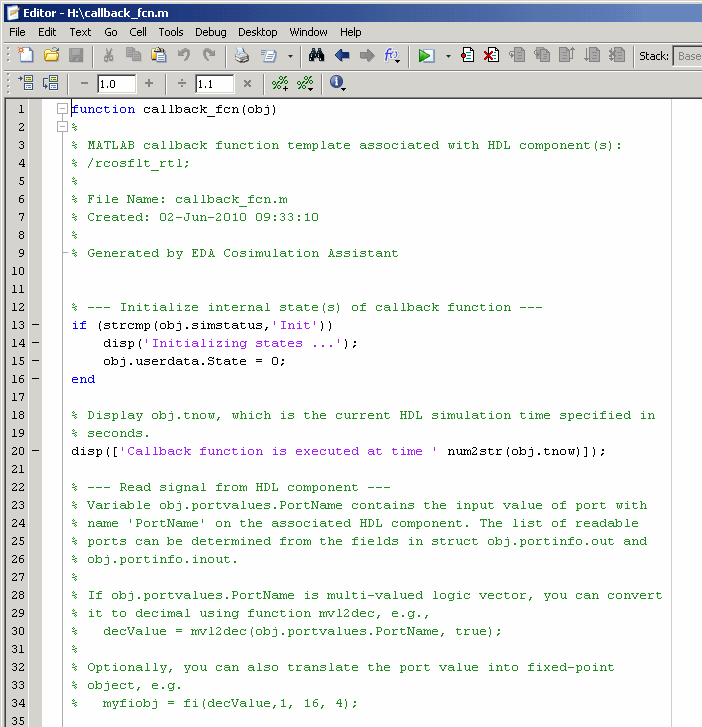Run the file with the green play icon
The width and height of the screenshot is (702, 727).
click(426, 56)
